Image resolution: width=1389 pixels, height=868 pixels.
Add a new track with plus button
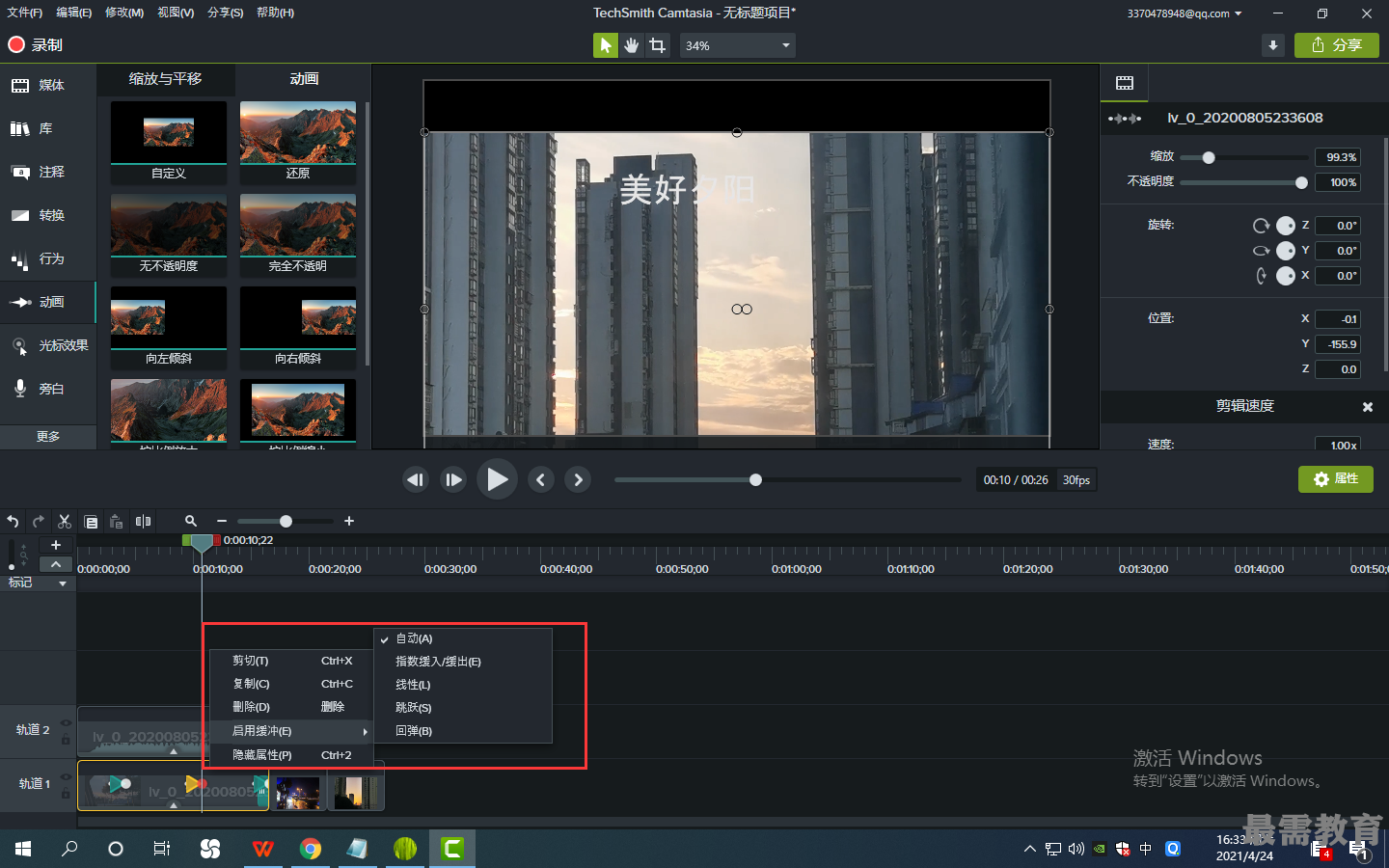[x=56, y=545]
